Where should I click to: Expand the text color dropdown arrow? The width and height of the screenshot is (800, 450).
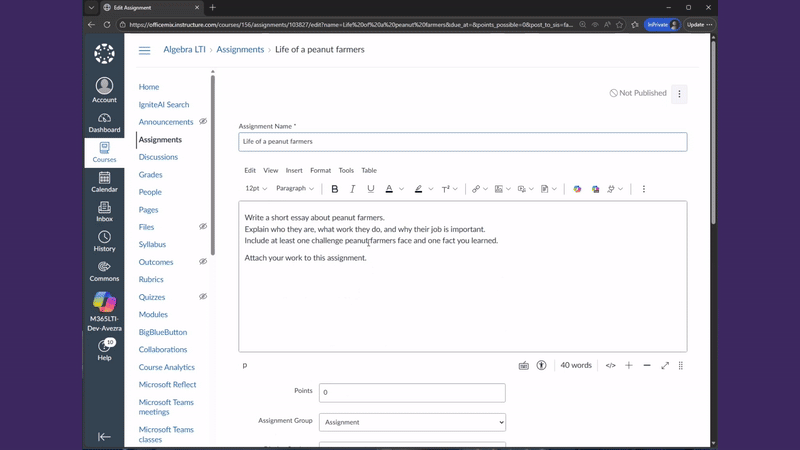[402, 189]
